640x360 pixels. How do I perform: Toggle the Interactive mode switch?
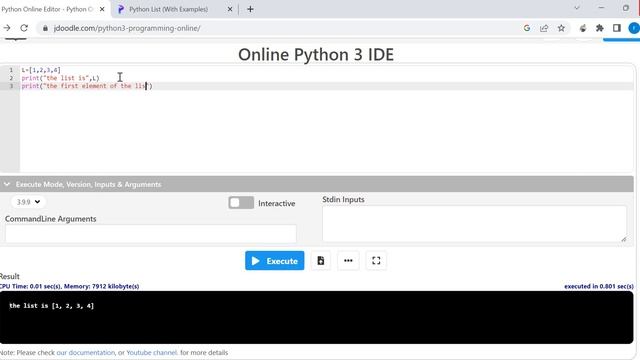[241, 203]
